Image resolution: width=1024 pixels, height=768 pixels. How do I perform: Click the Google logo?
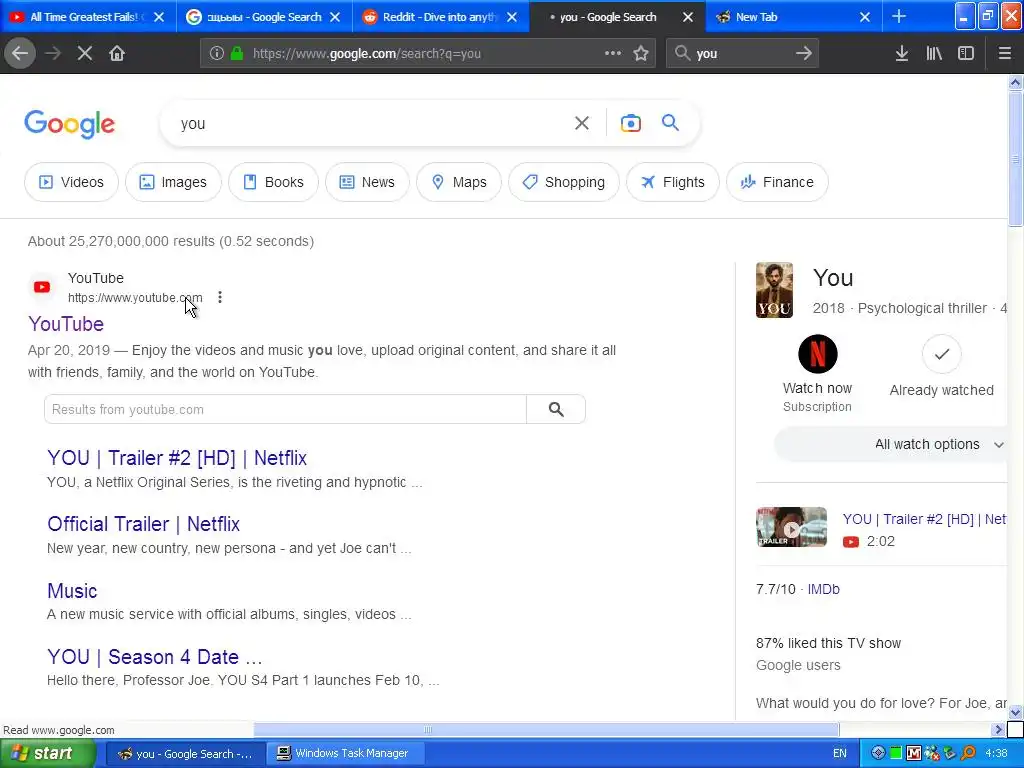[x=70, y=124]
